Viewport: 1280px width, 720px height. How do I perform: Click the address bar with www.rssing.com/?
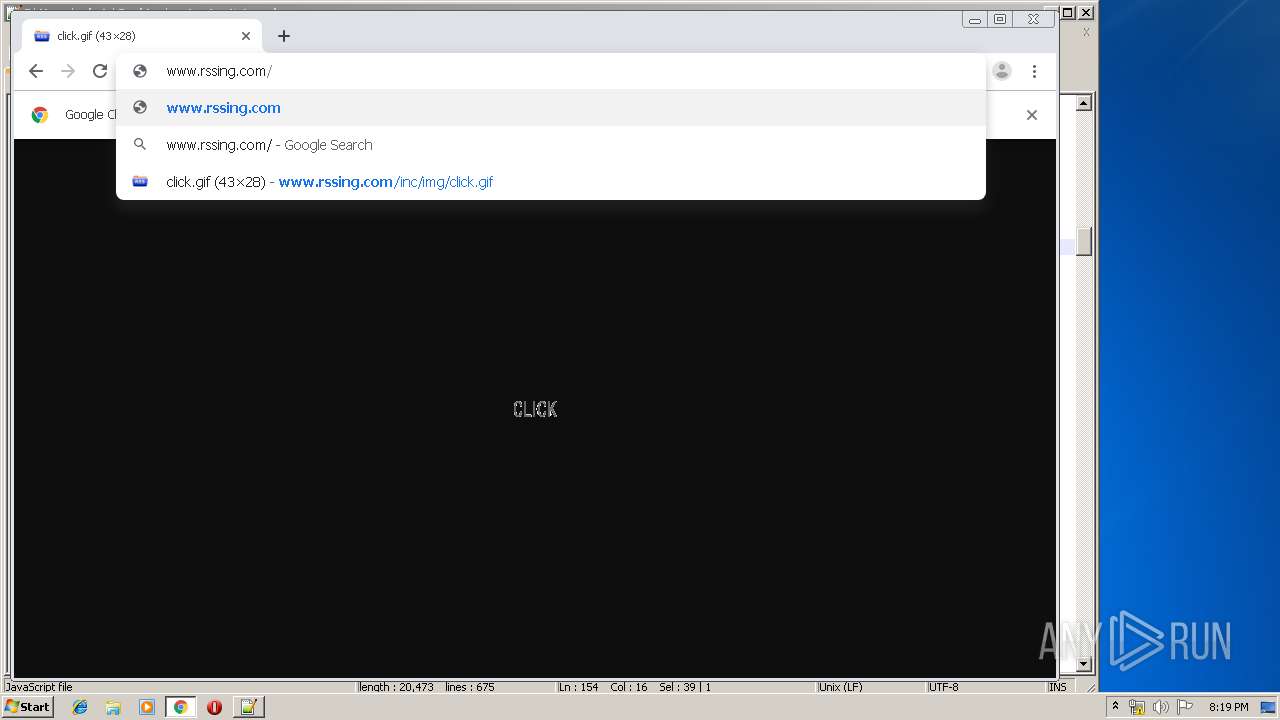tap(550, 71)
